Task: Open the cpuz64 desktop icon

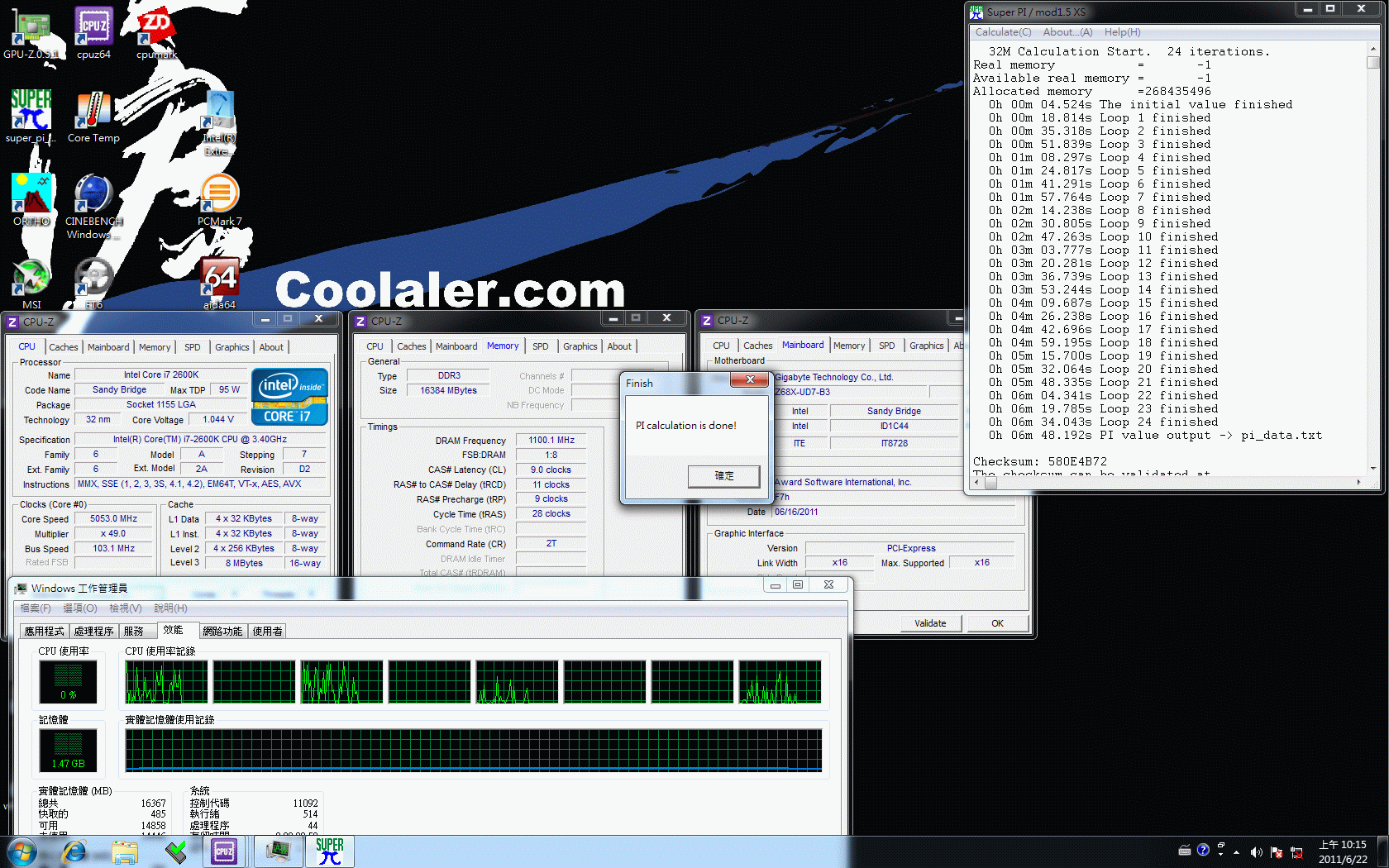Action: tap(93, 33)
